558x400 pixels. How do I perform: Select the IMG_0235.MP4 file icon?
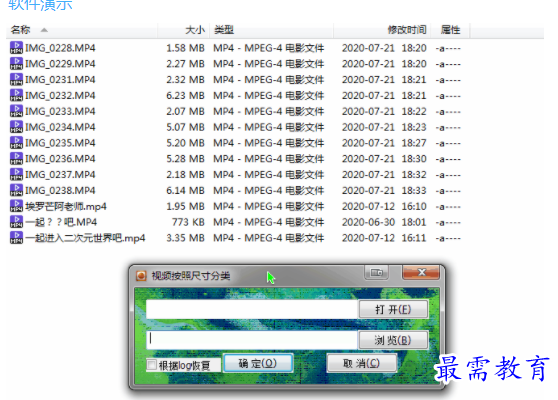[x=16, y=142]
